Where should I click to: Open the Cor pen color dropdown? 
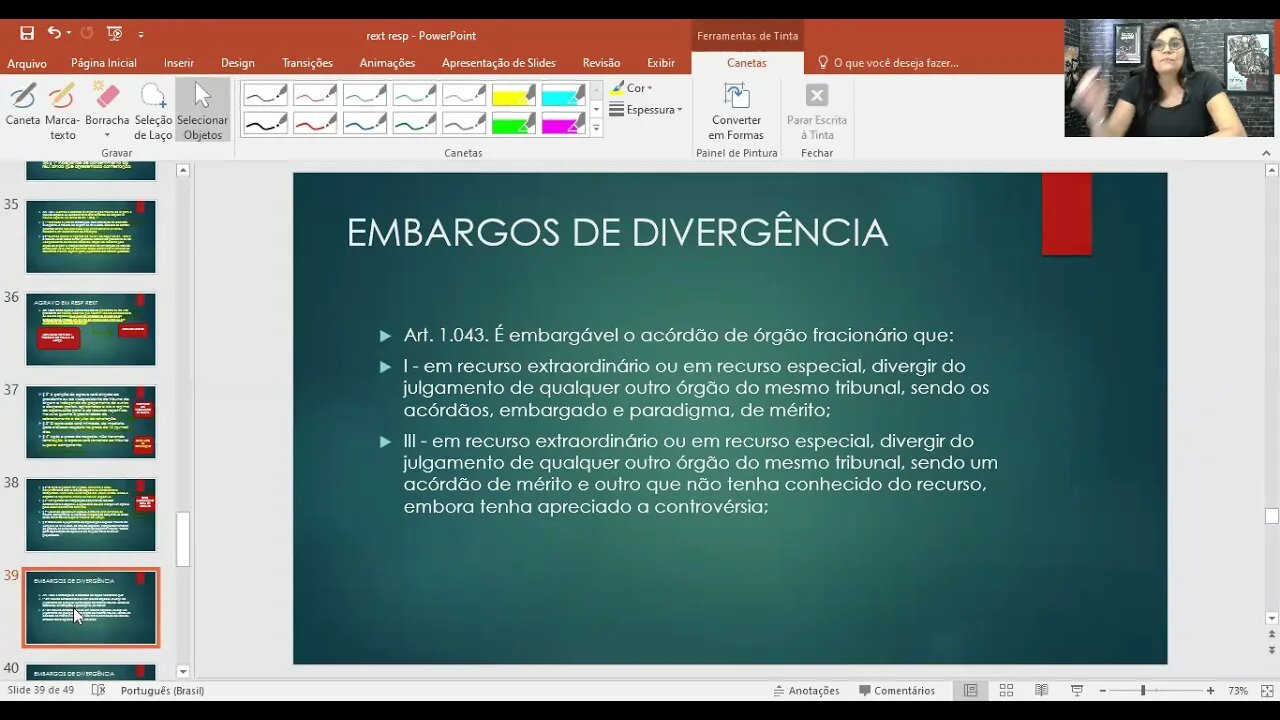pos(631,88)
